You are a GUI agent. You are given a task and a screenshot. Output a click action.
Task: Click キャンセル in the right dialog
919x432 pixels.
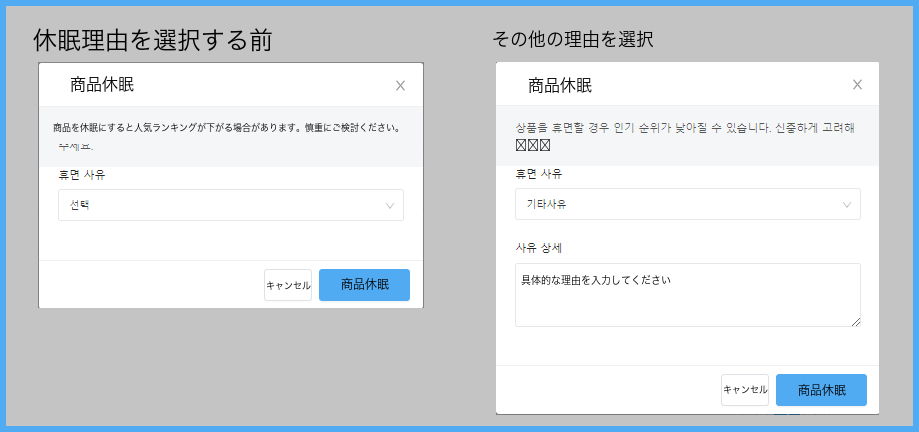point(745,390)
